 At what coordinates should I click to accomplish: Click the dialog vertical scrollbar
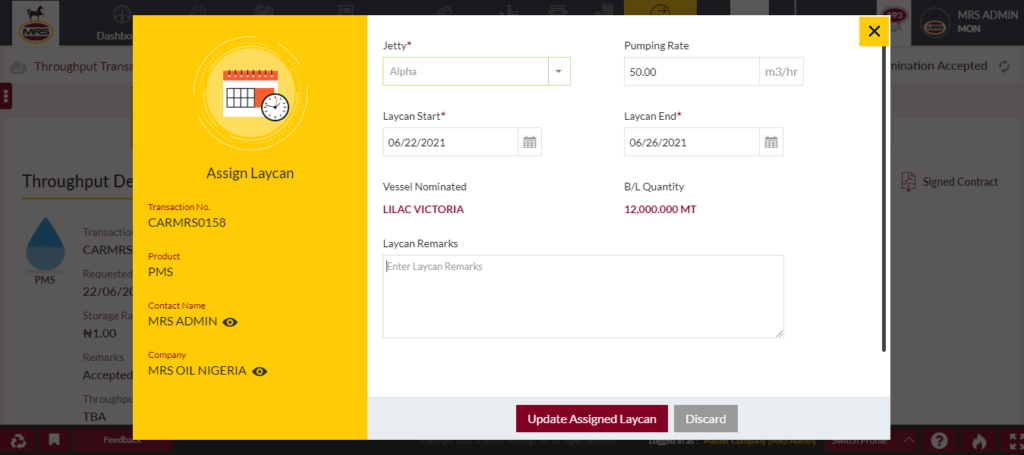[x=884, y=199]
